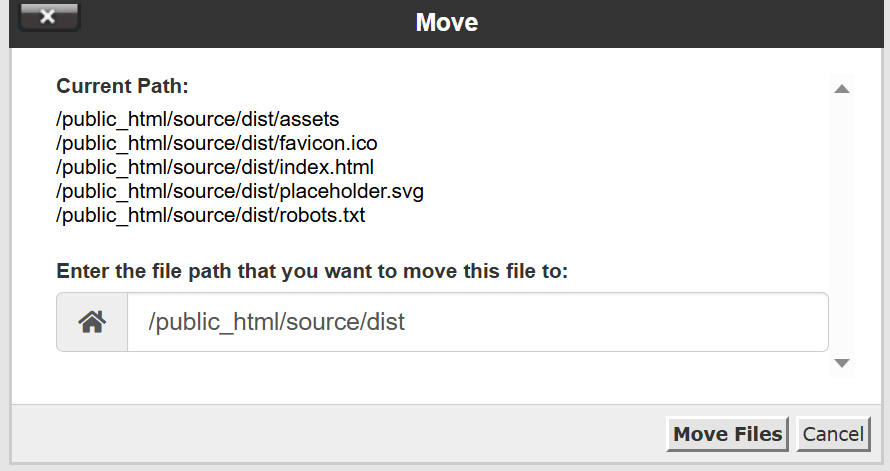This screenshot has width=890, height=471.
Task: Select the /public_html/source/dist/assets path line
Action: [198, 119]
